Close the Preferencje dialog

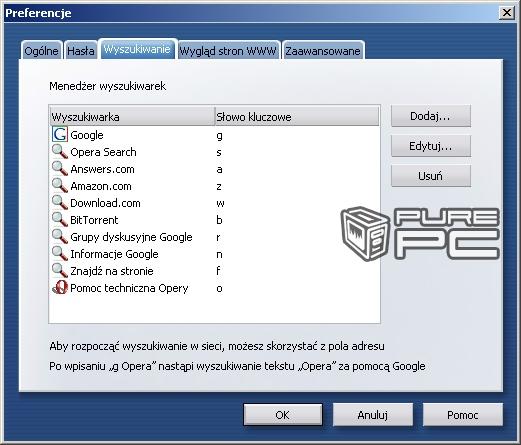[x=507, y=13]
